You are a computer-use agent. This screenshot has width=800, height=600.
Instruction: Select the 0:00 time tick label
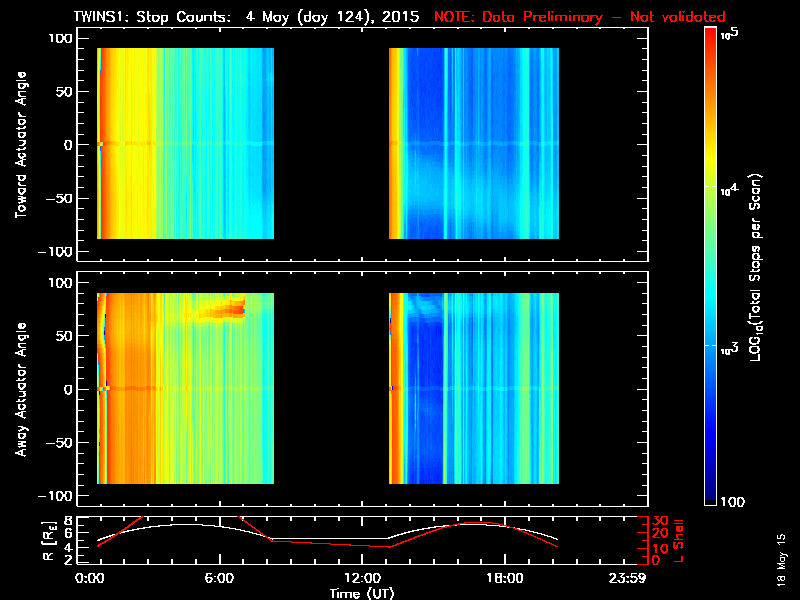coord(90,578)
